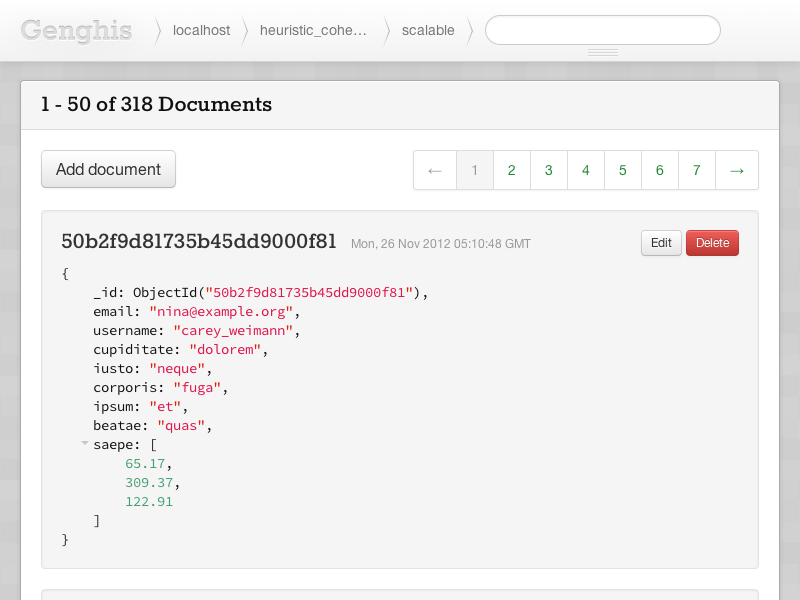The width and height of the screenshot is (800, 600).
Task: Delete document 50b2f9d81735b45dd9000f81
Action: (x=712, y=243)
